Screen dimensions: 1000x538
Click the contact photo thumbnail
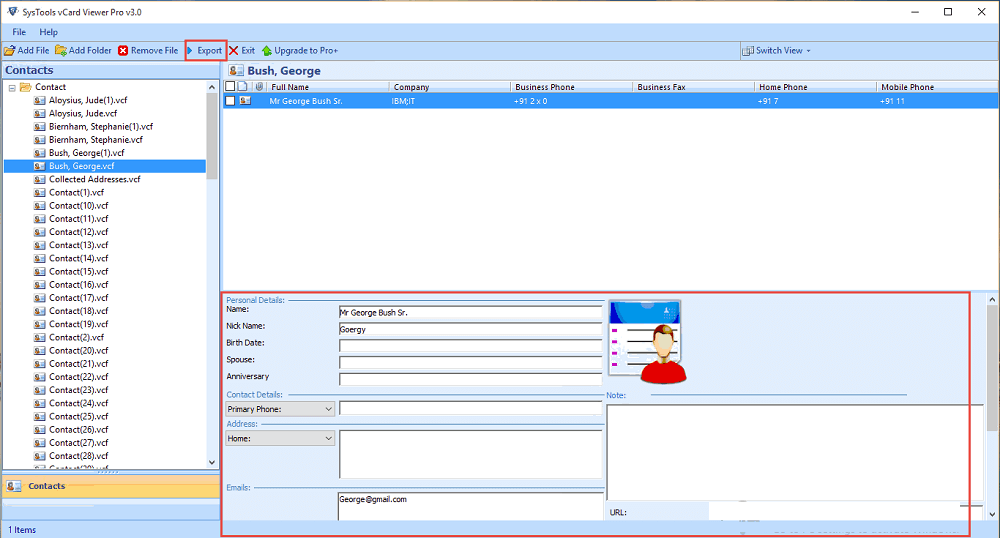point(648,342)
